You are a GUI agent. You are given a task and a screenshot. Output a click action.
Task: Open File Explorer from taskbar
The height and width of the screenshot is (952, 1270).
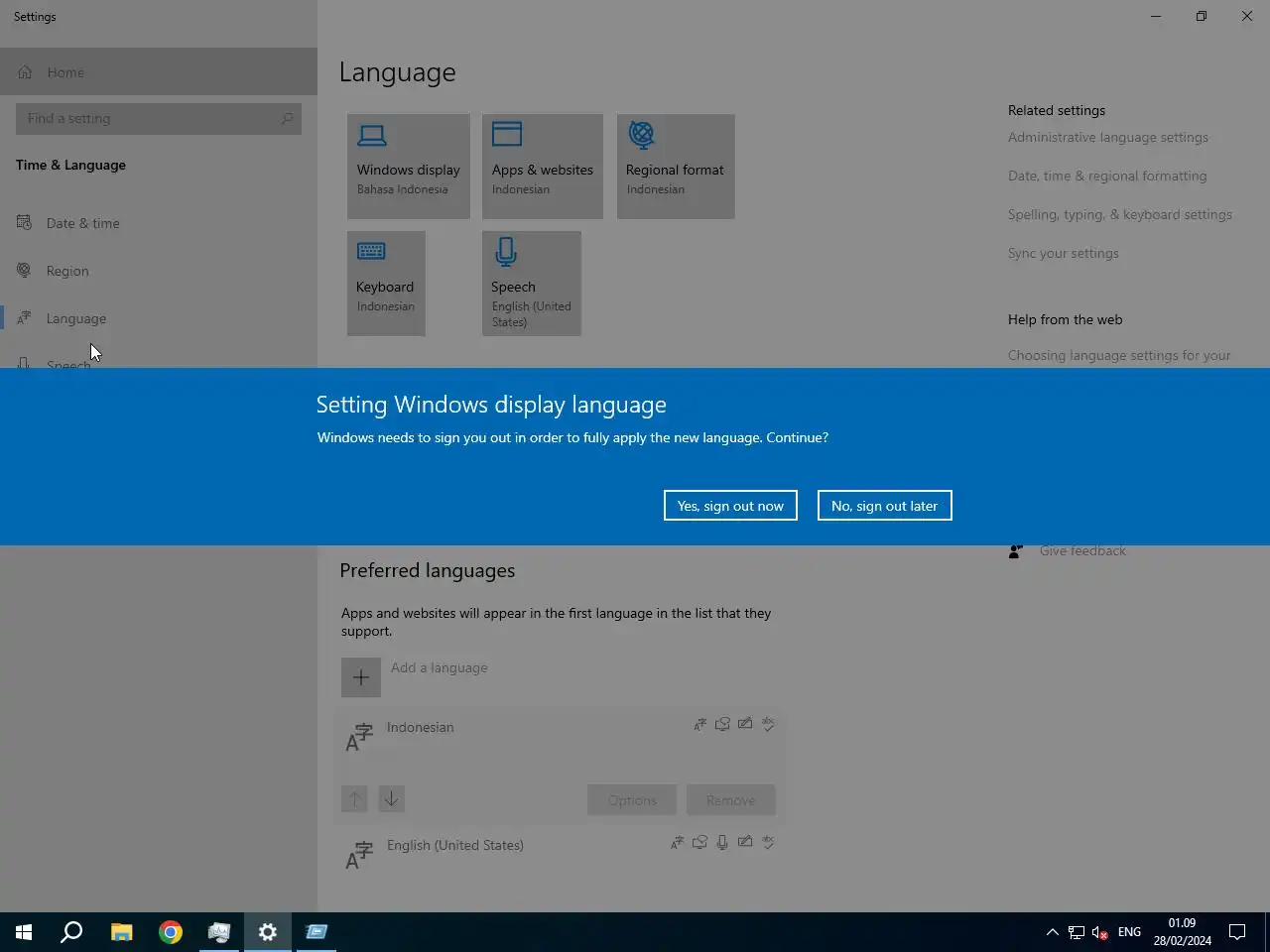(121, 932)
